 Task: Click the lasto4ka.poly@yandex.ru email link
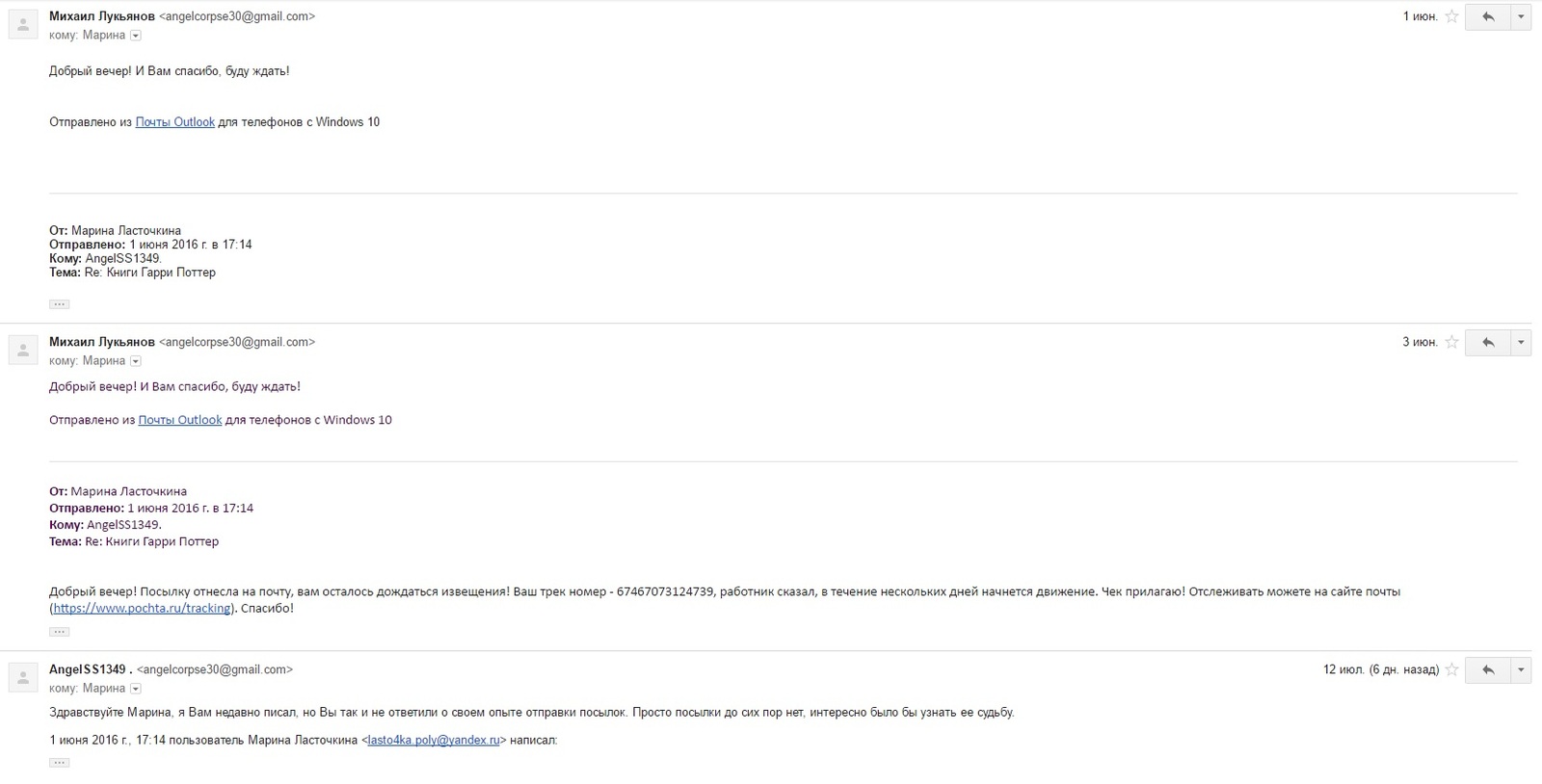click(x=434, y=741)
